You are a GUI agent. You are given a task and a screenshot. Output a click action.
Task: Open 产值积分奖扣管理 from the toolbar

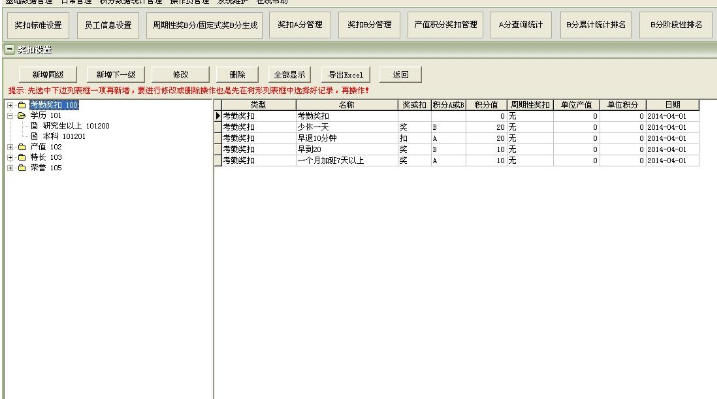click(x=445, y=25)
